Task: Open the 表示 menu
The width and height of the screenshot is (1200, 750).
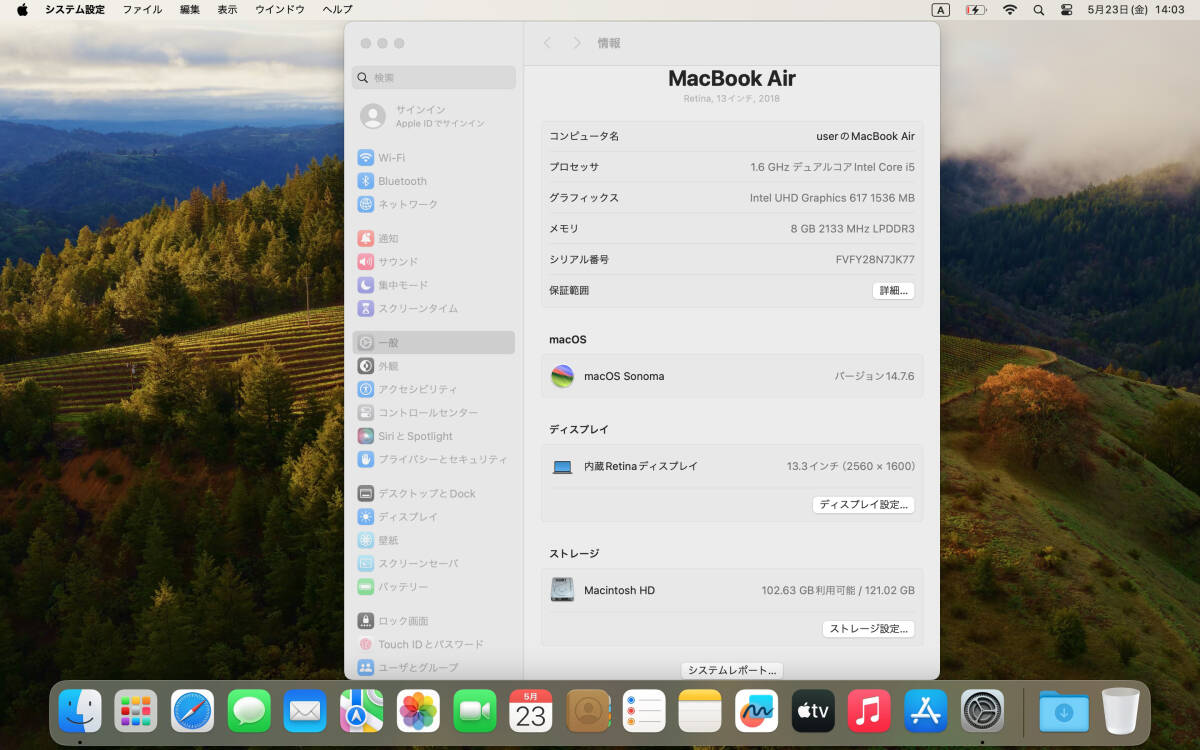Action: pyautogui.click(x=228, y=9)
